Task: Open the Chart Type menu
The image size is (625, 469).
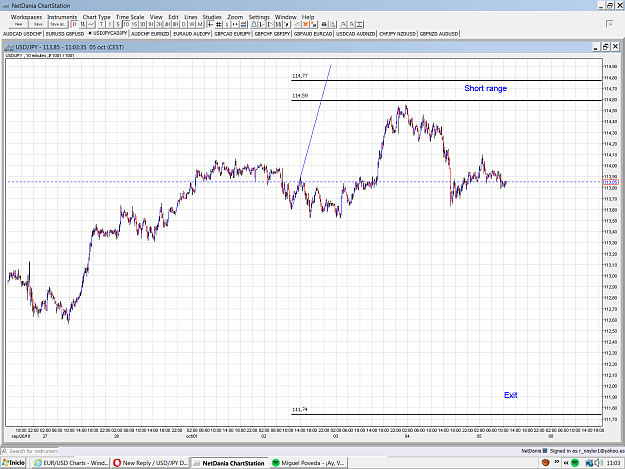Action: coord(96,17)
